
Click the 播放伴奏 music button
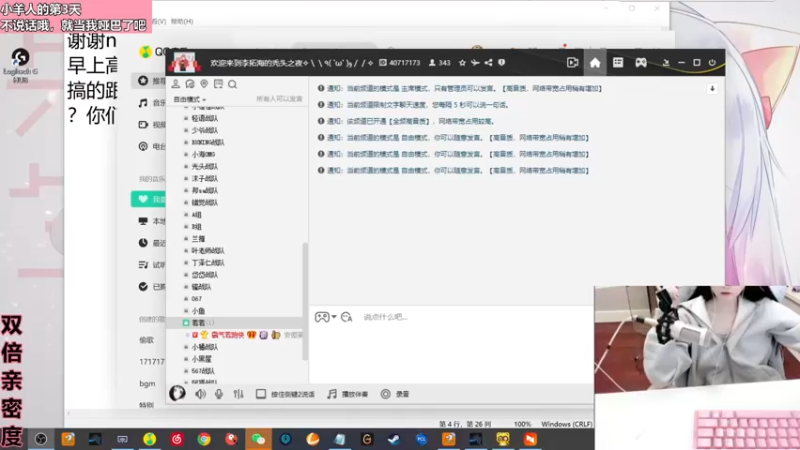(x=347, y=394)
